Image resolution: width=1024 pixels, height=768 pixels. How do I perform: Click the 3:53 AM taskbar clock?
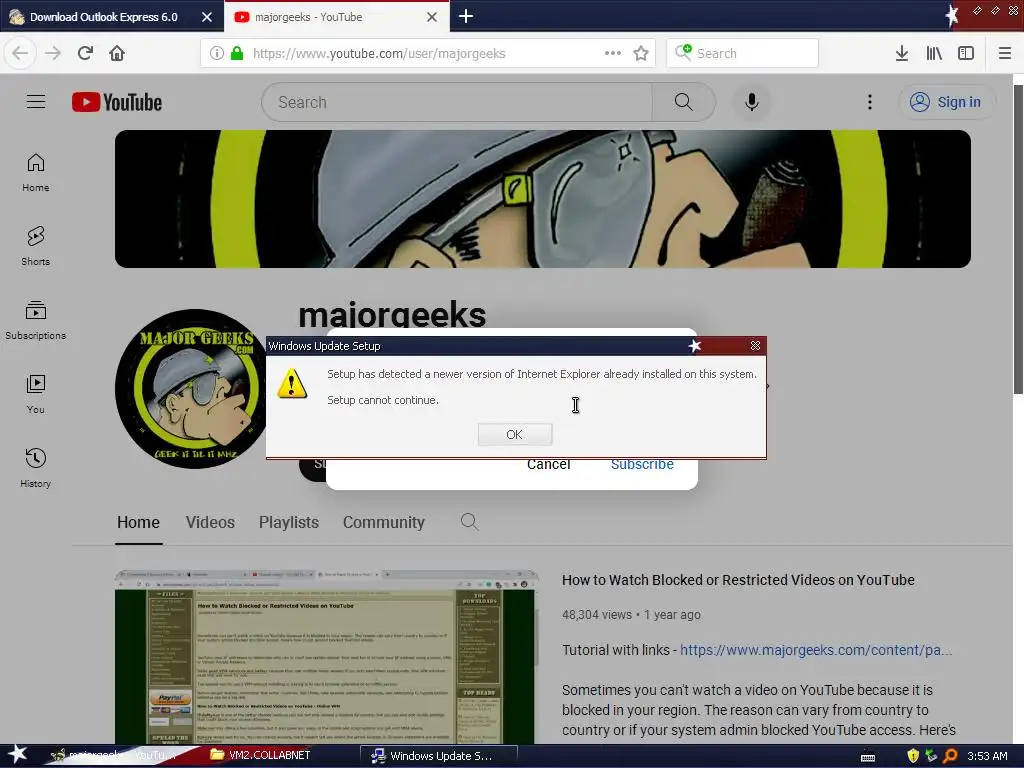[987, 756]
